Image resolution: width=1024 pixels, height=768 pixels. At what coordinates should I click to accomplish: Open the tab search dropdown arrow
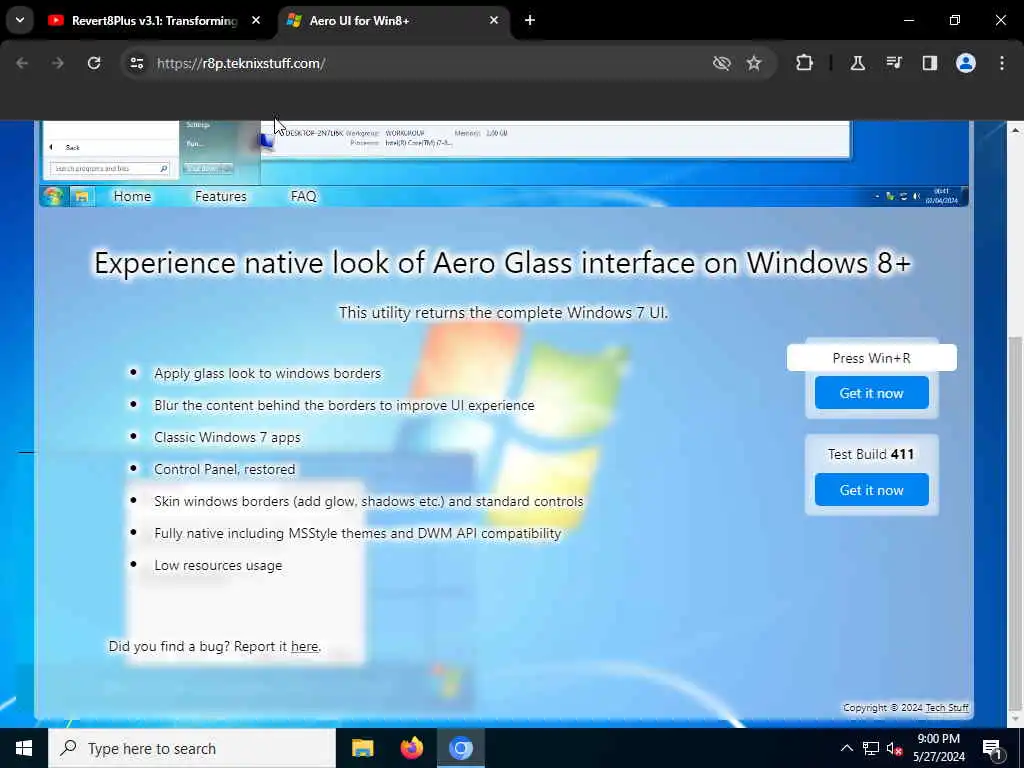(x=20, y=20)
